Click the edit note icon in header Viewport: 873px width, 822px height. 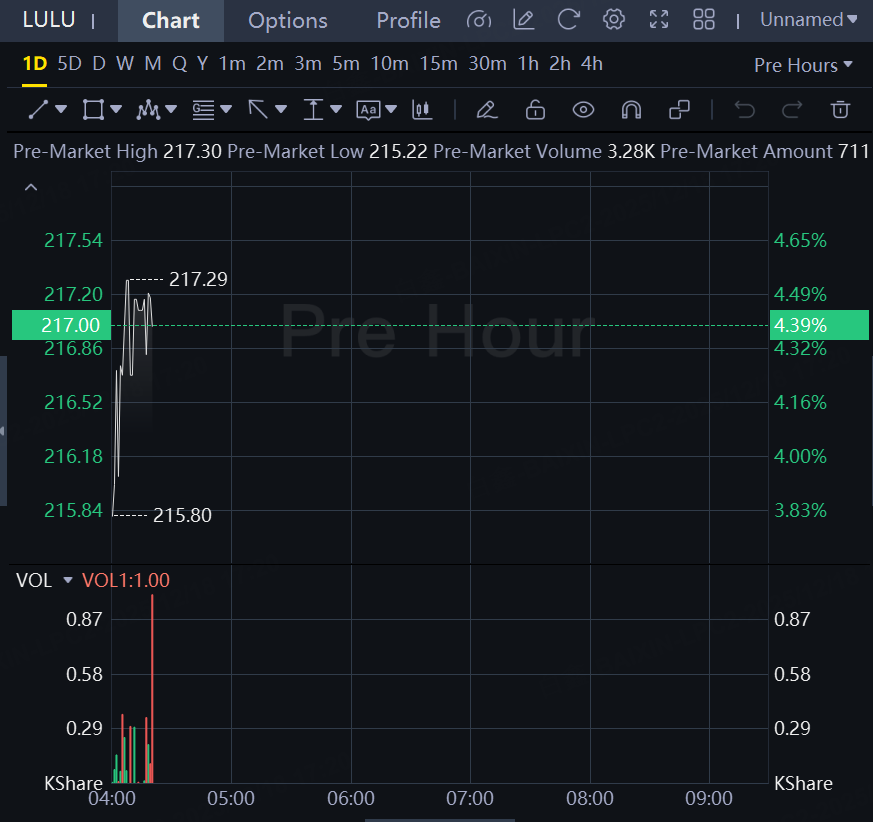click(524, 19)
